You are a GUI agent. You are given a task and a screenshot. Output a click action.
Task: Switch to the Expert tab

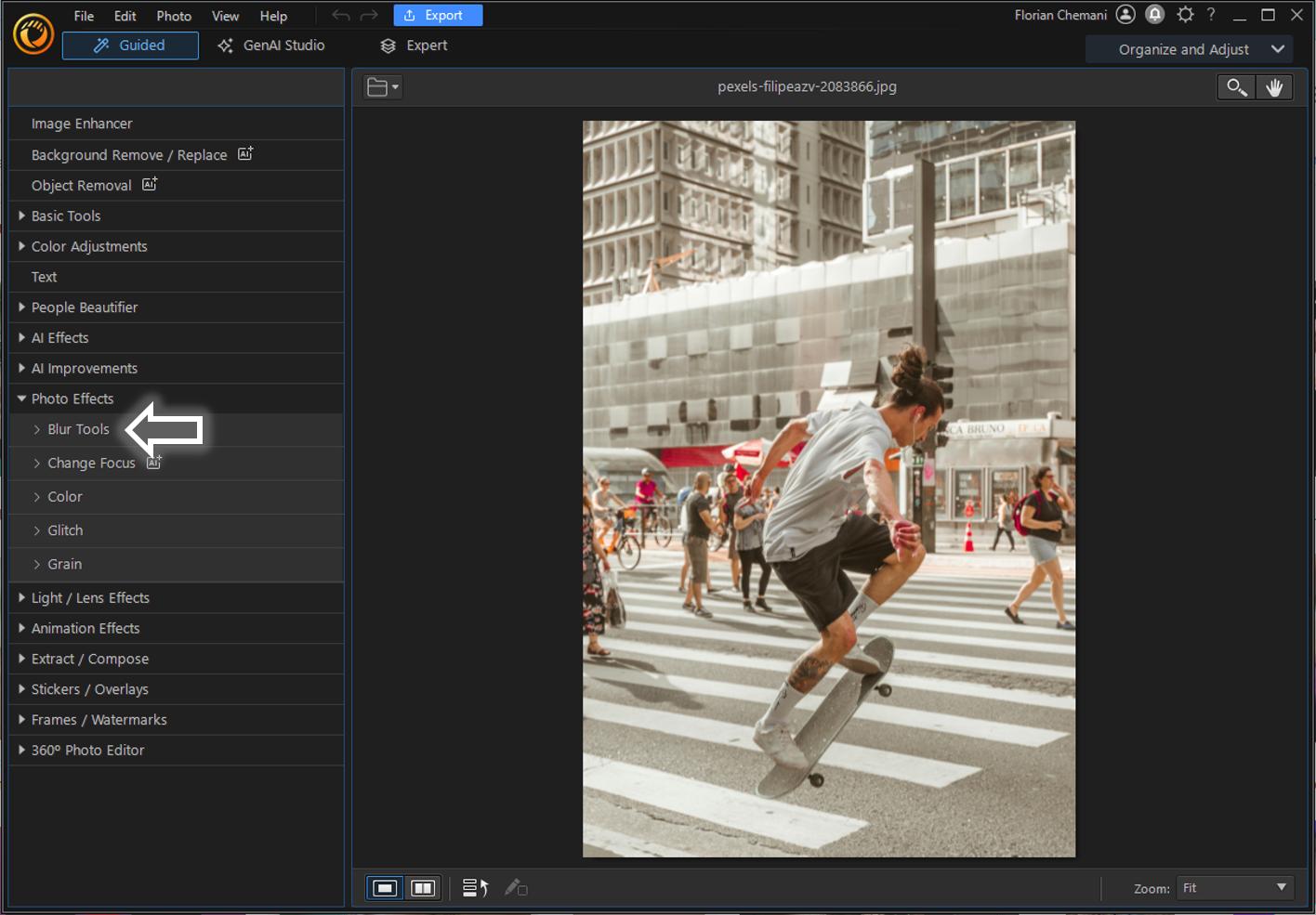click(413, 45)
